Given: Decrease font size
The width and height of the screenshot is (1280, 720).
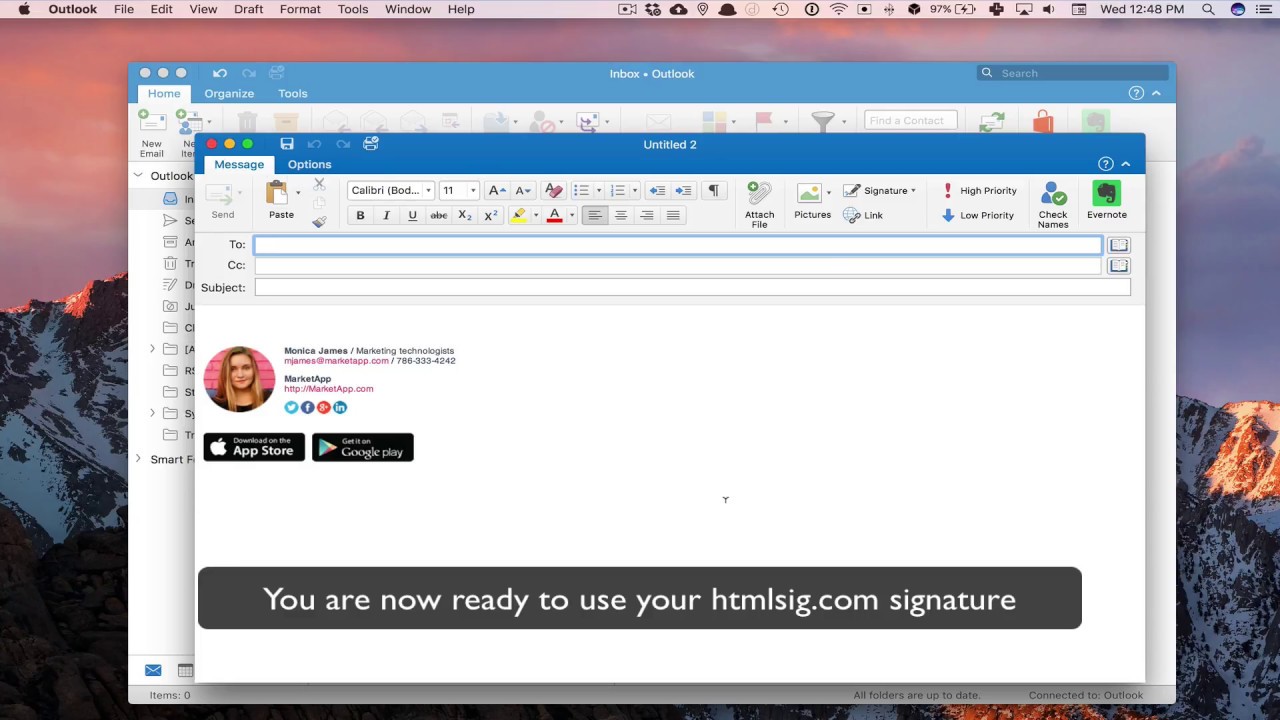Looking at the screenshot, I should pyautogui.click(x=523, y=190).
